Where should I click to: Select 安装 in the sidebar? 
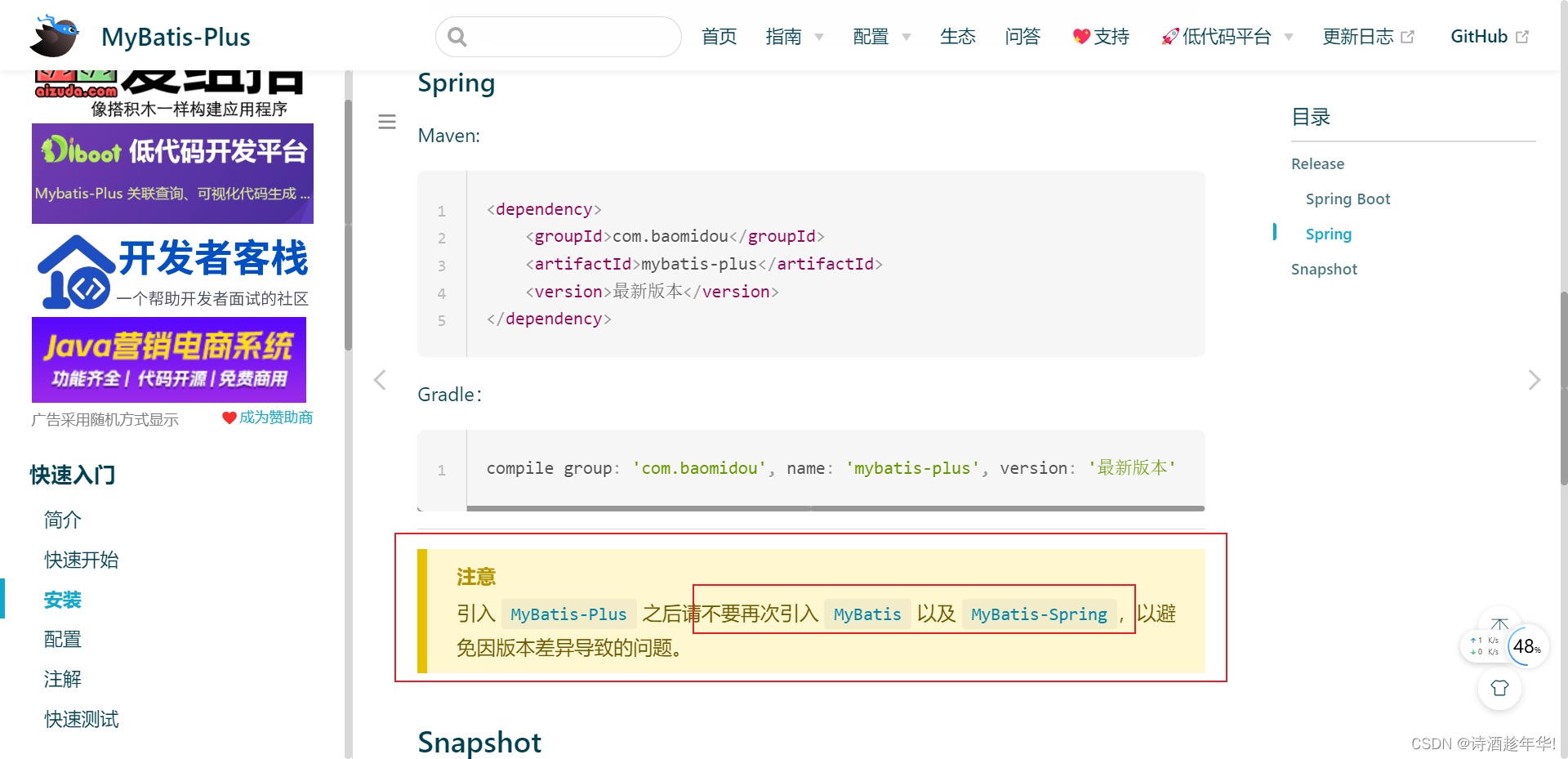(x=63, y=600)
